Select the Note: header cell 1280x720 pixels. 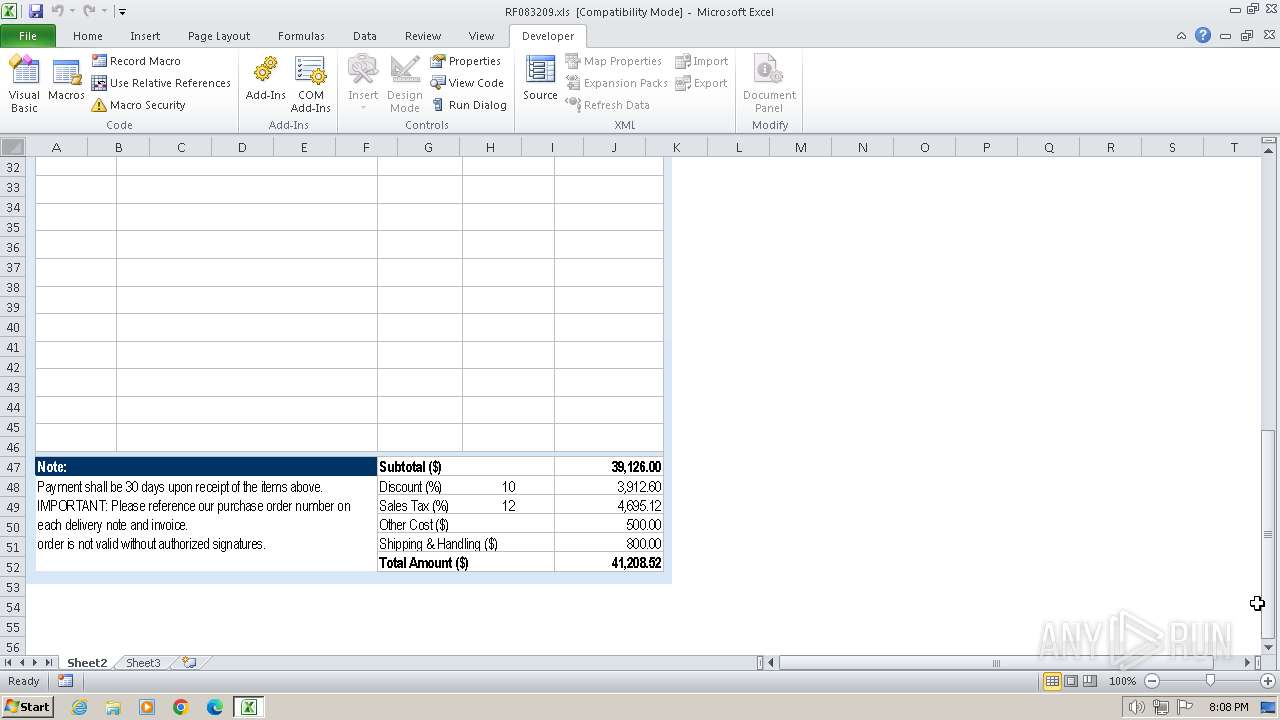[206, 467]
